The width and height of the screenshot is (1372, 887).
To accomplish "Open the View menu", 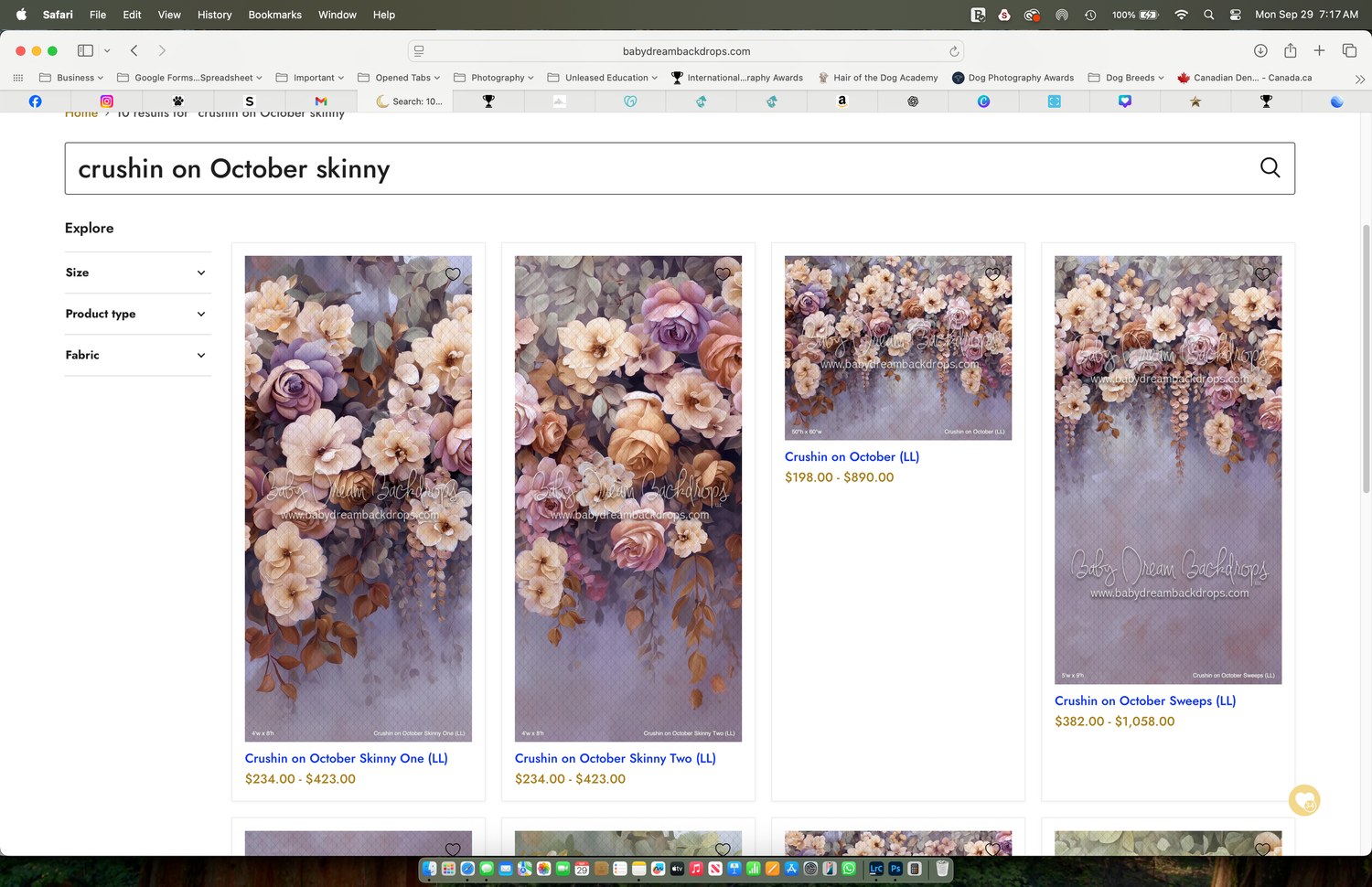I will 169,15.
